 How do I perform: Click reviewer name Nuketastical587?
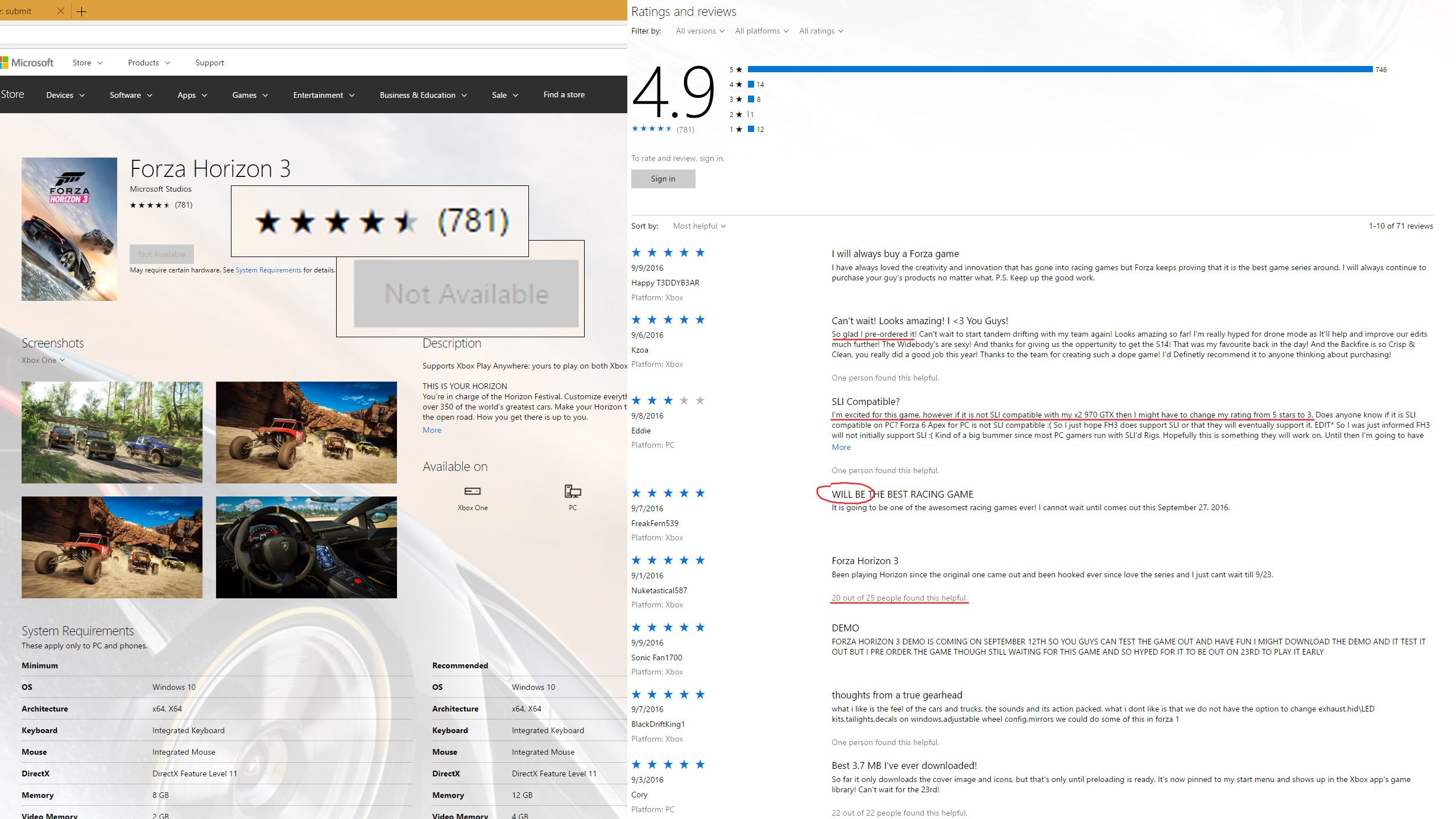[x=659, y=590]
